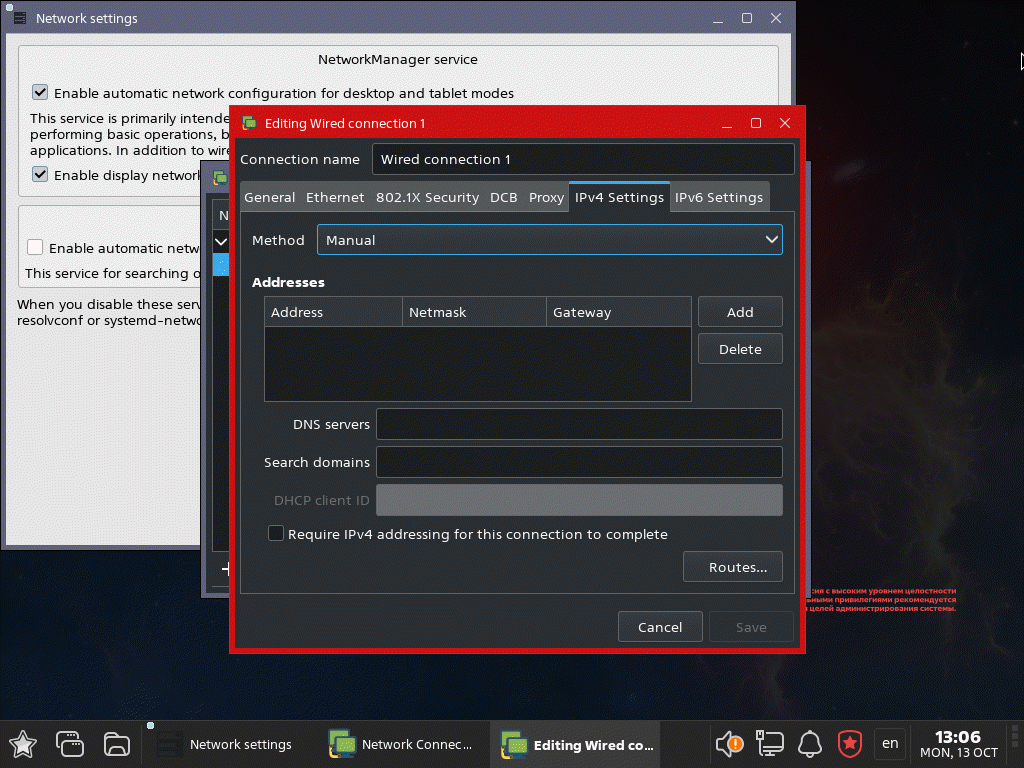This screenshot has width=1024, height=768.
Task: Collapse the connection list chevron expander
Action: [222, 241]
